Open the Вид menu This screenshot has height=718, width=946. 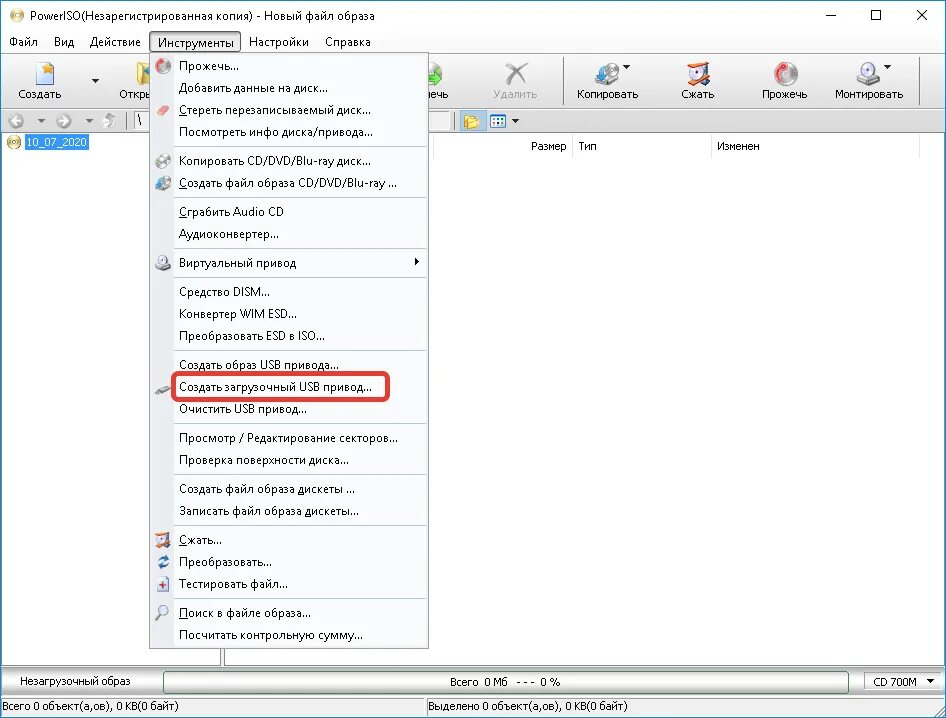(64, 42)
